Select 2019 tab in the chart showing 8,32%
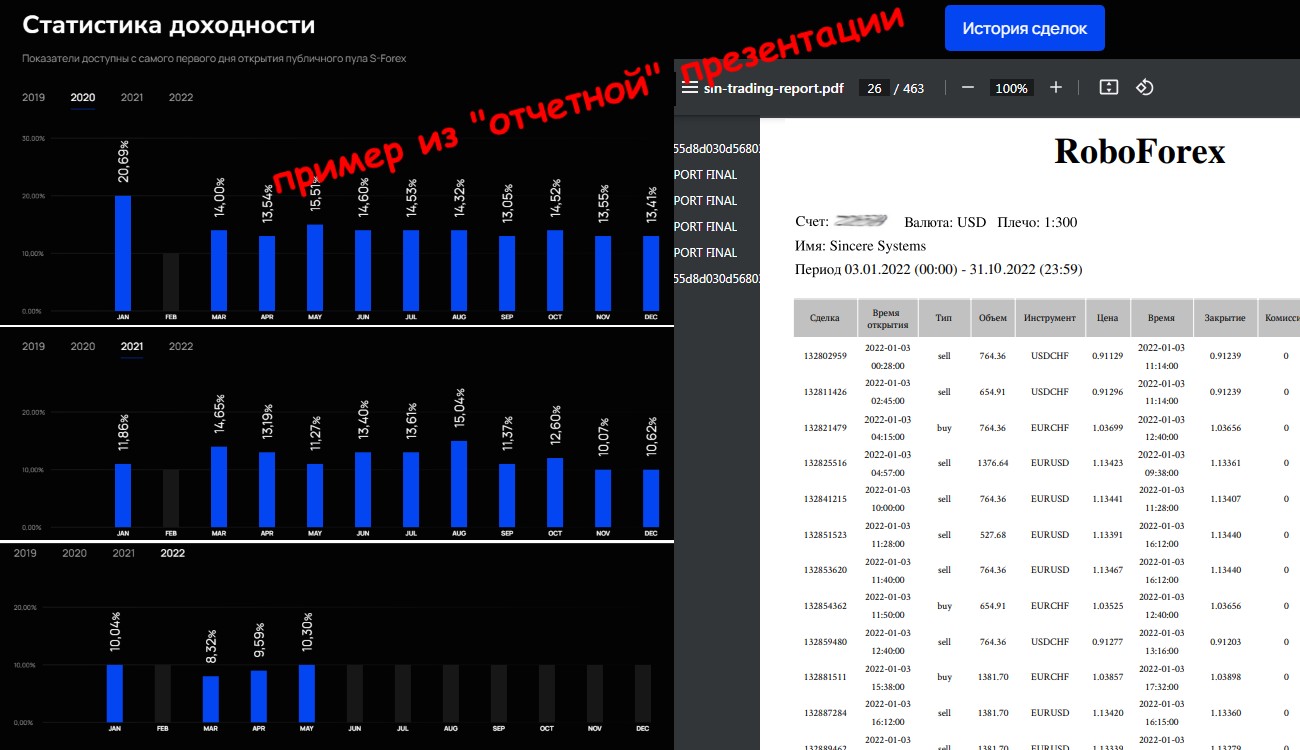Image resolution: width=1300 pixels, height=750 pixels. pyautogui.click(x=25, y=553)
